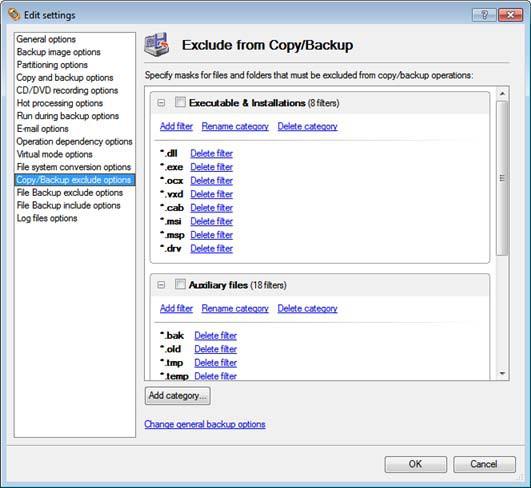
Task: Click the scrollbar down arrow
Action: click(502, 374)
